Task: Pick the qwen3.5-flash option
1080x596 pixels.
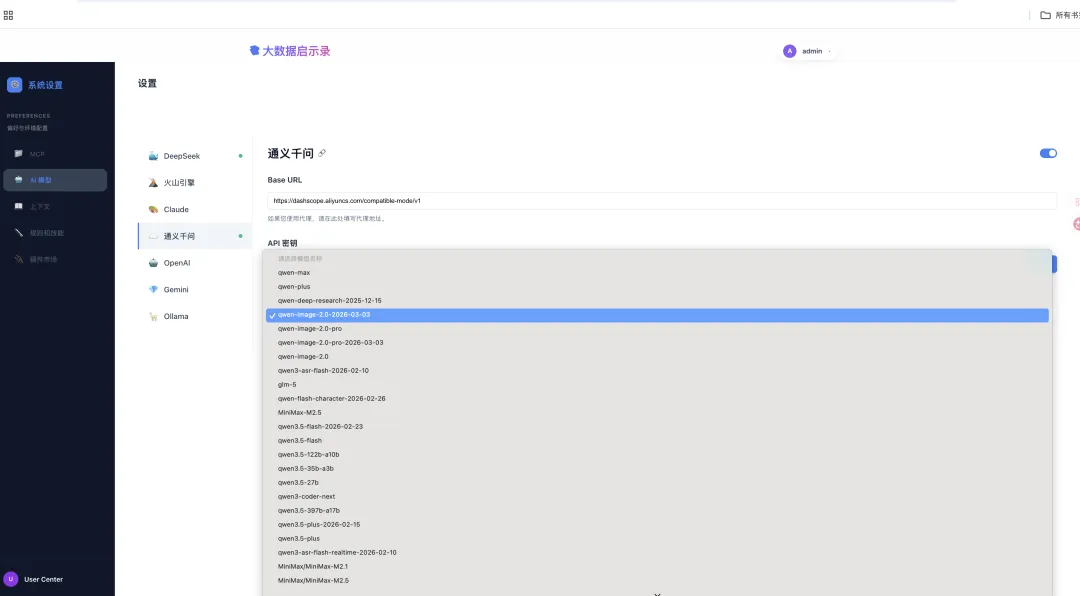Action: tap(657, 441)
